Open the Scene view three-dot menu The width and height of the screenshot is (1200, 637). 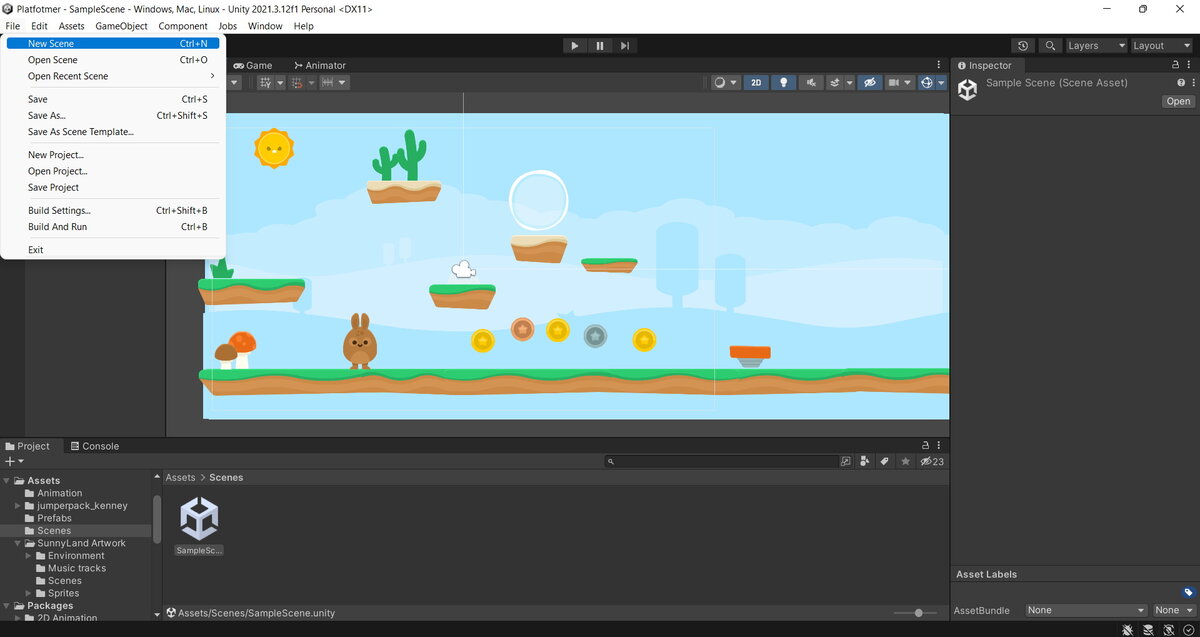pos(938,65)
